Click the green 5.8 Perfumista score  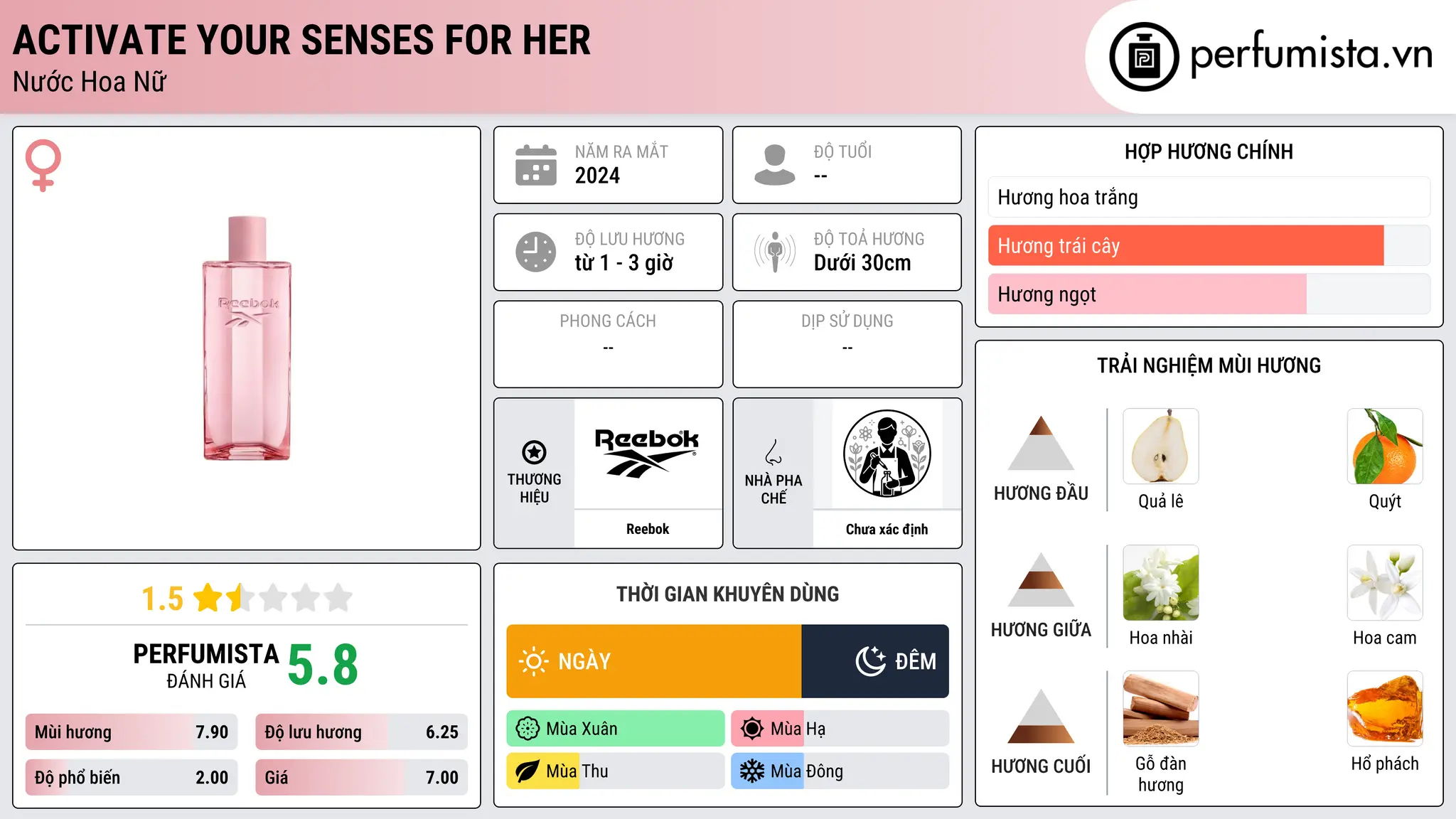323,665
